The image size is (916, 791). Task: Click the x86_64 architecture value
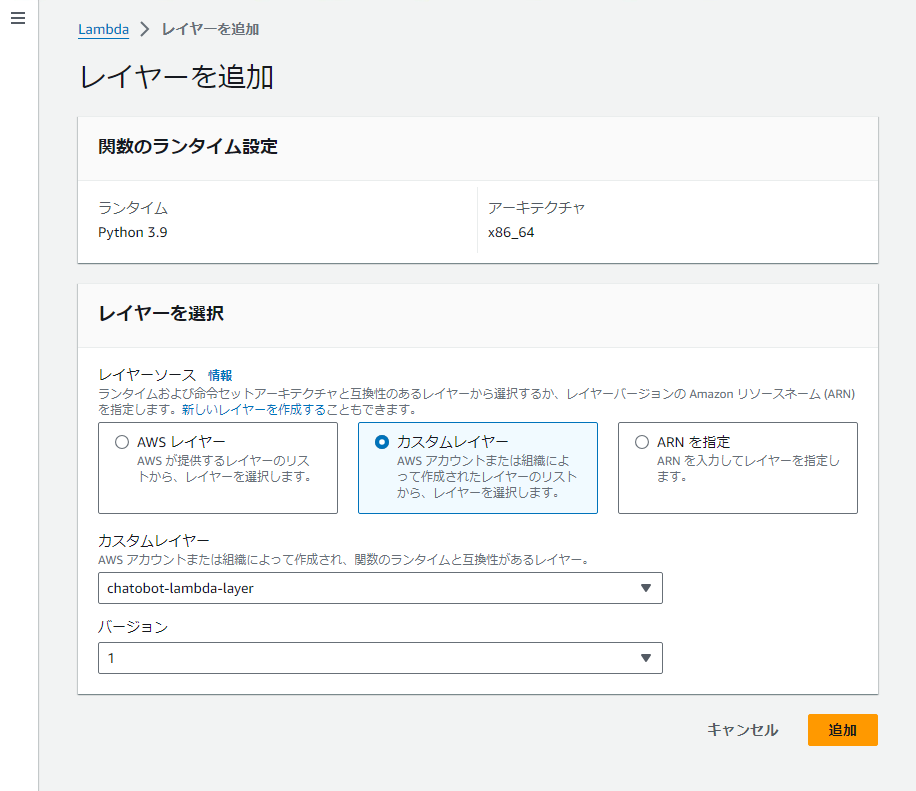click(x=511, y=233)
